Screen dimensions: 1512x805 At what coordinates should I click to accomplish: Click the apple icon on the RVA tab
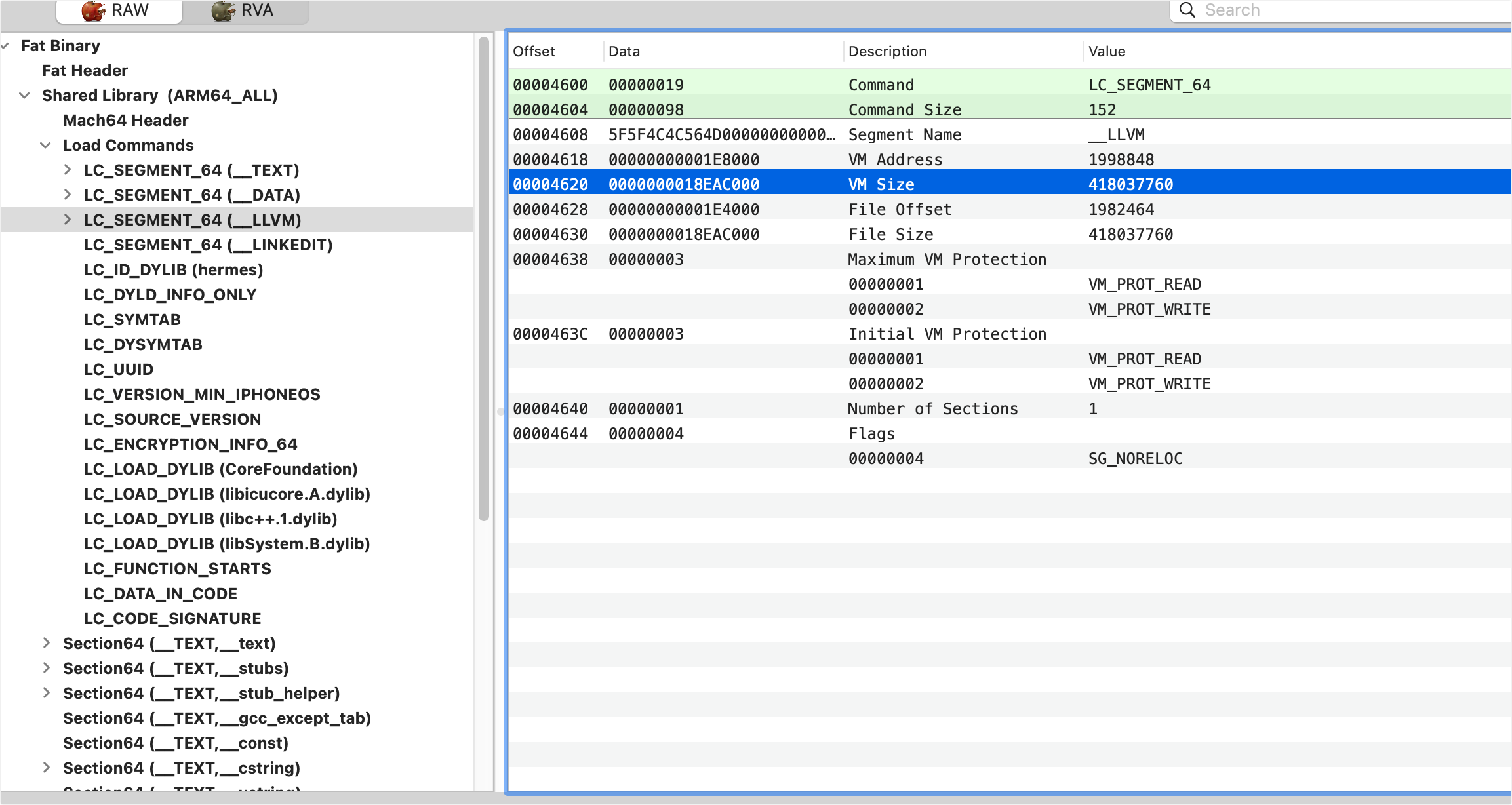[x=223, y=10]
